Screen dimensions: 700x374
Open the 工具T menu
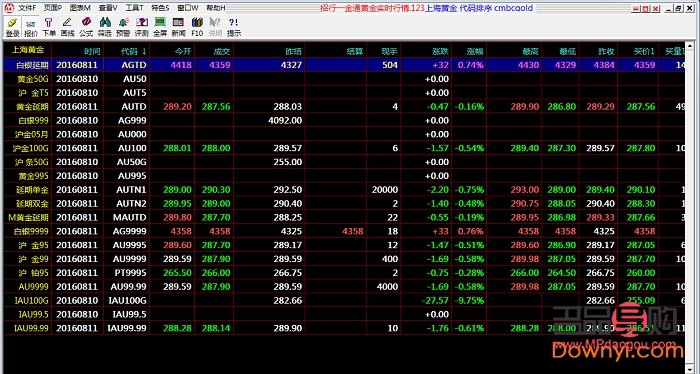pos(134,8)
